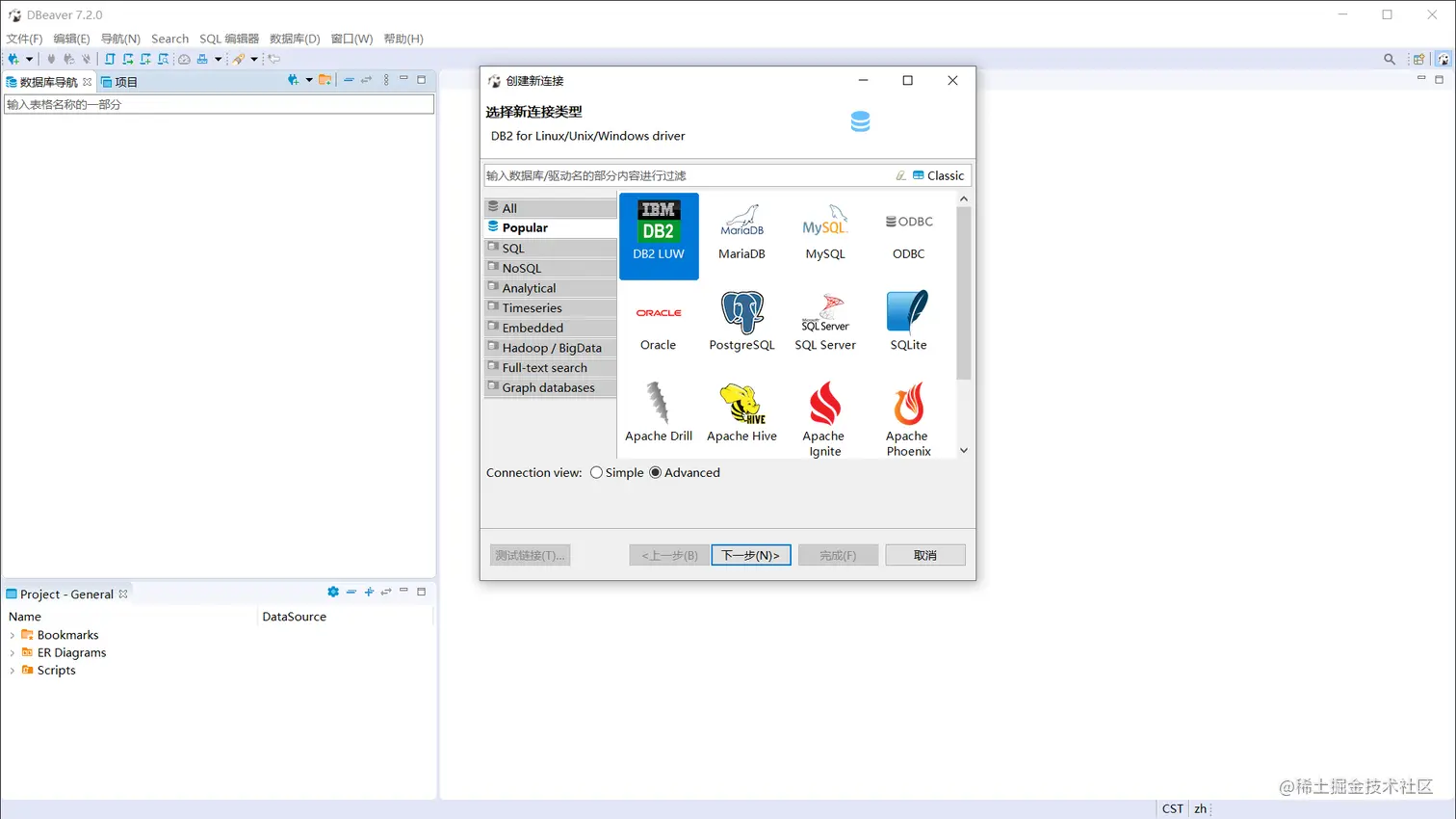Screen dimensions: 1456x819
Task: Open the dashboard gauge icon in toolbar
Action: (x=184, y=59)
